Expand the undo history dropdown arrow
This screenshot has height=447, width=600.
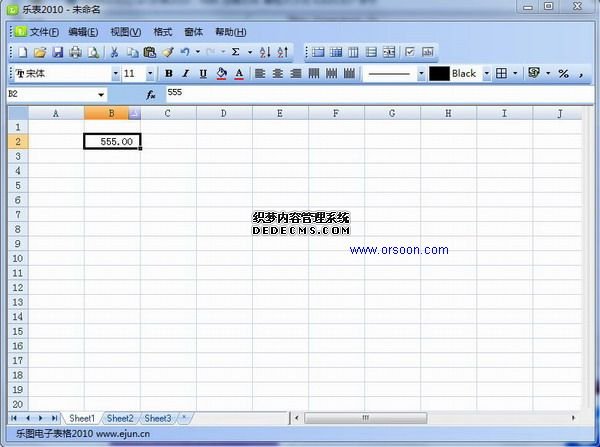pos(198,52)
